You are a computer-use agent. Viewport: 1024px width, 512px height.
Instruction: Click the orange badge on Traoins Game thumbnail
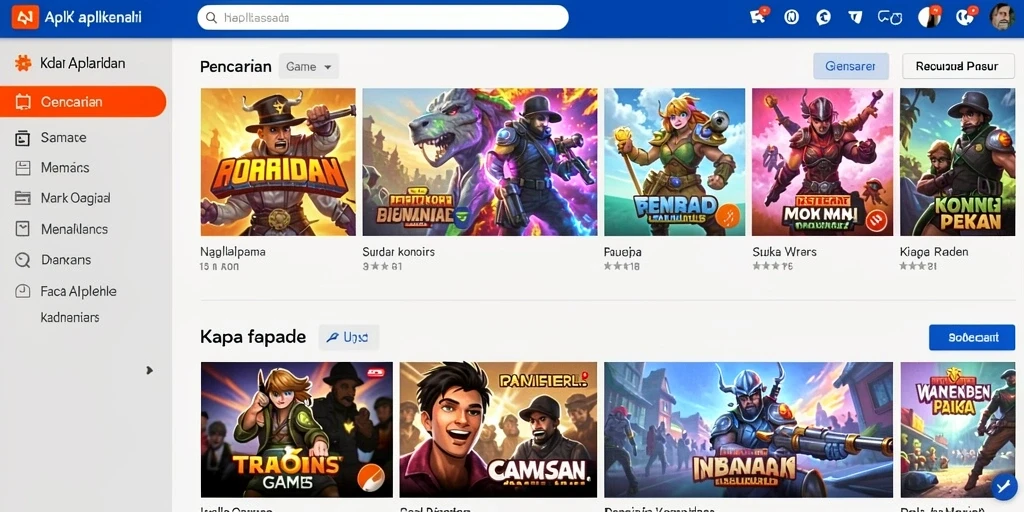point(370,479)
